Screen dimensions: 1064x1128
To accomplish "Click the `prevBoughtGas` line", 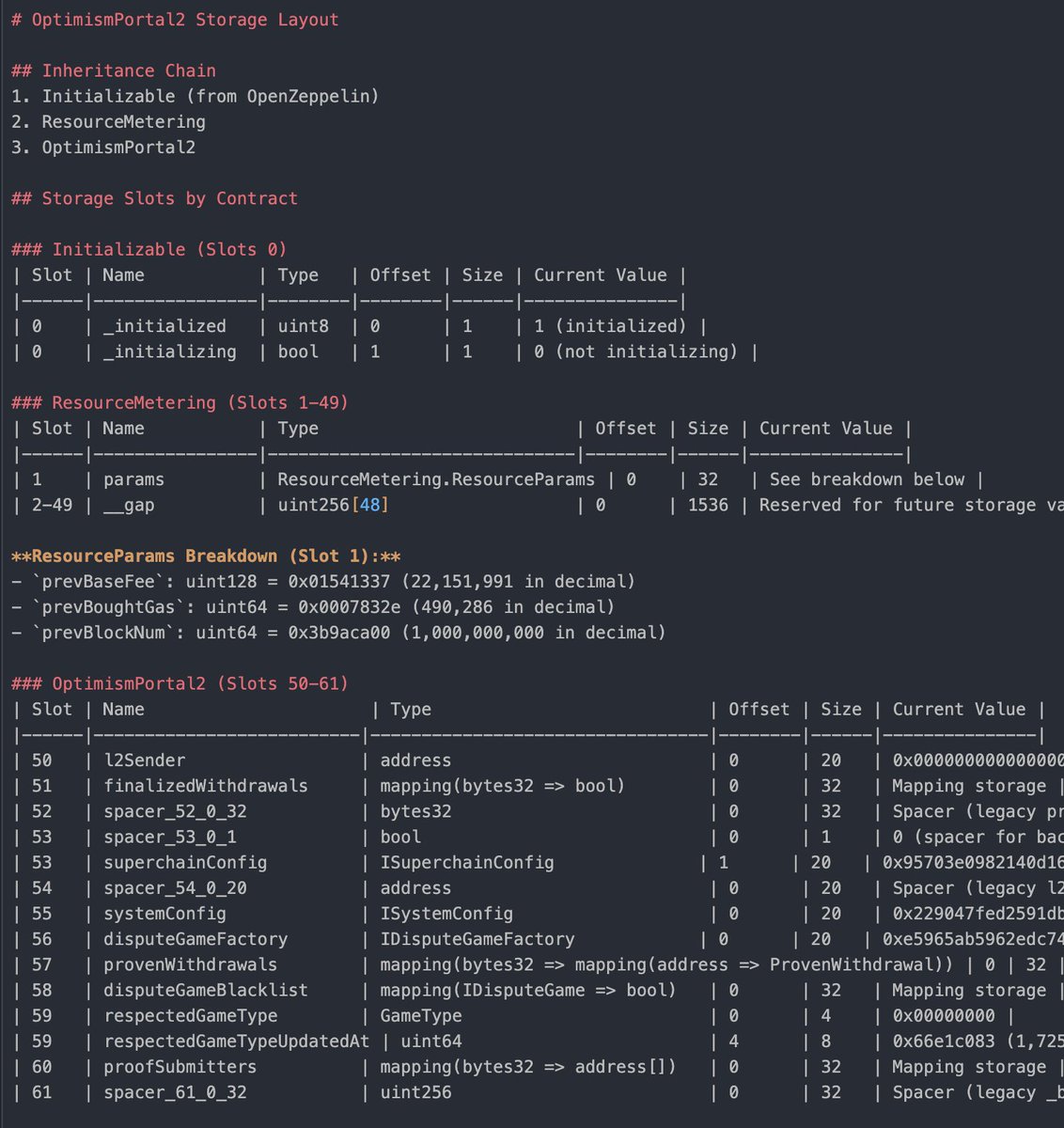I will point(313,606).
